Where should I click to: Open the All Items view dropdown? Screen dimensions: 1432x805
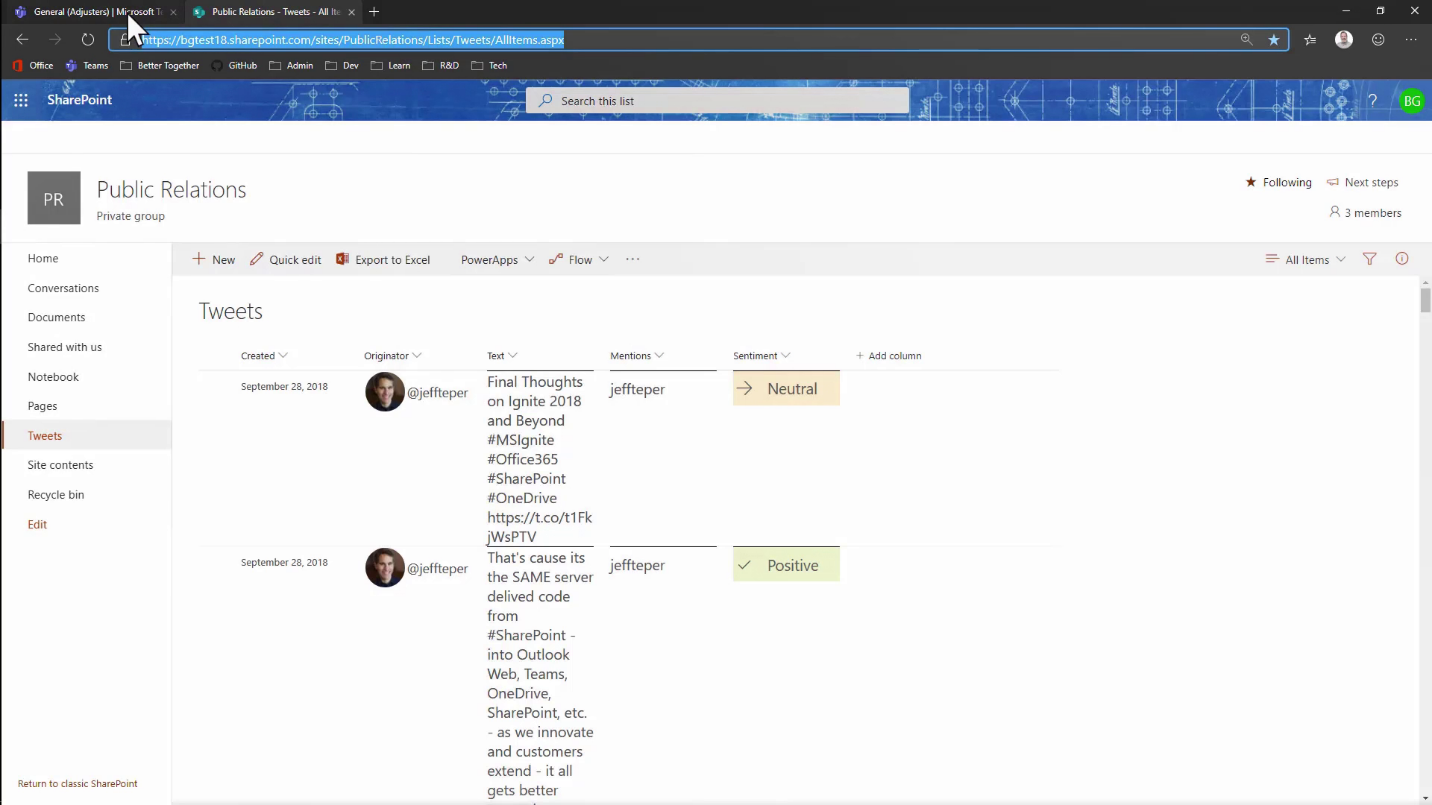coord(1306,259)
